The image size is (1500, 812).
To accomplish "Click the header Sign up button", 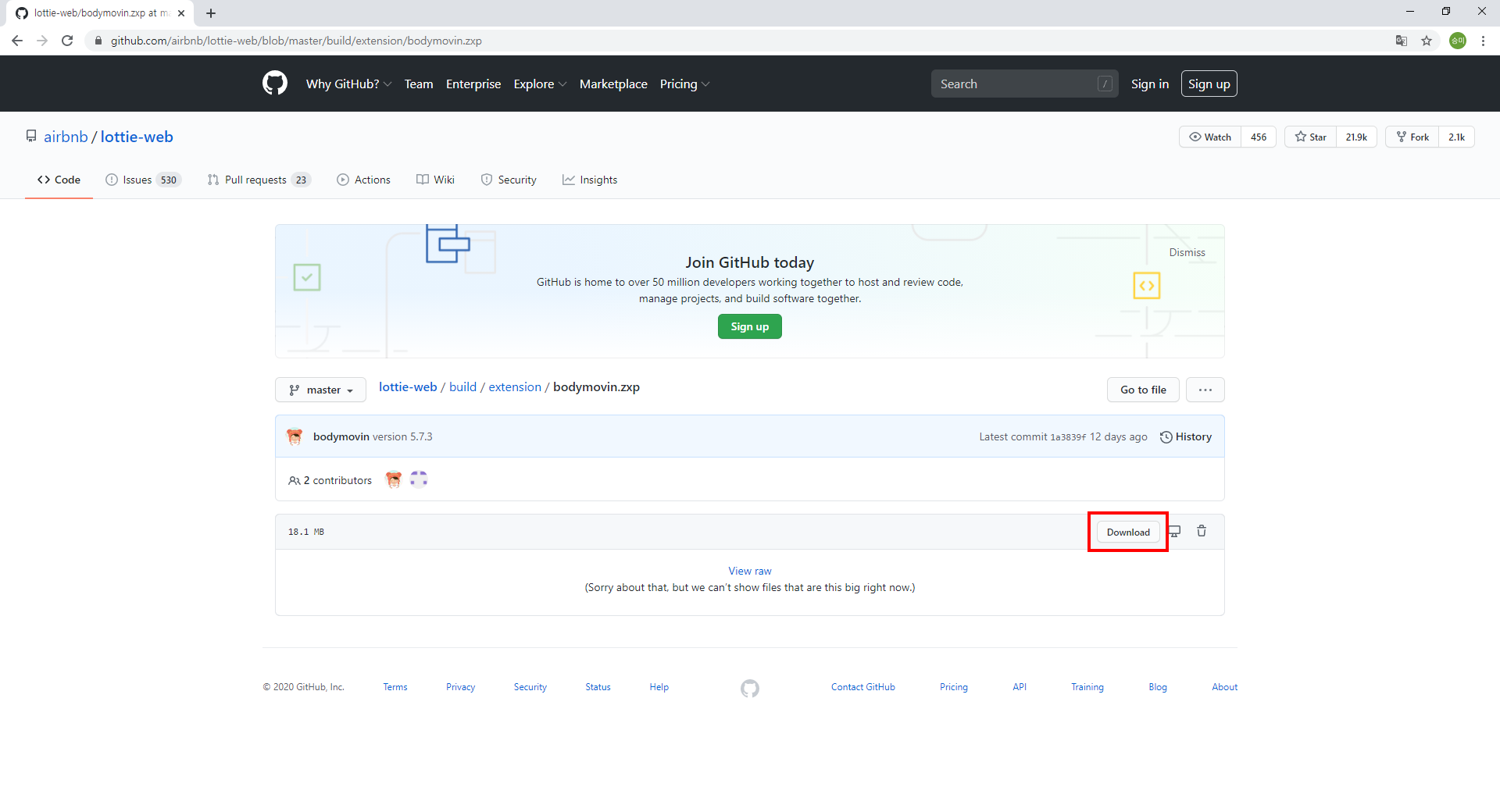I will [1209, 84].
